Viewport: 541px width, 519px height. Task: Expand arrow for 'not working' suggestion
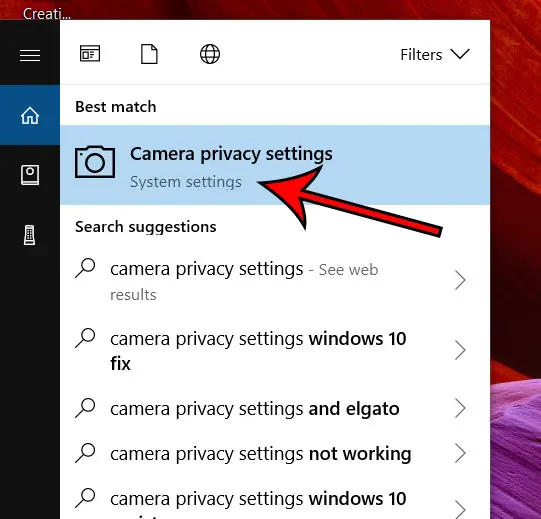click(460, 453)
